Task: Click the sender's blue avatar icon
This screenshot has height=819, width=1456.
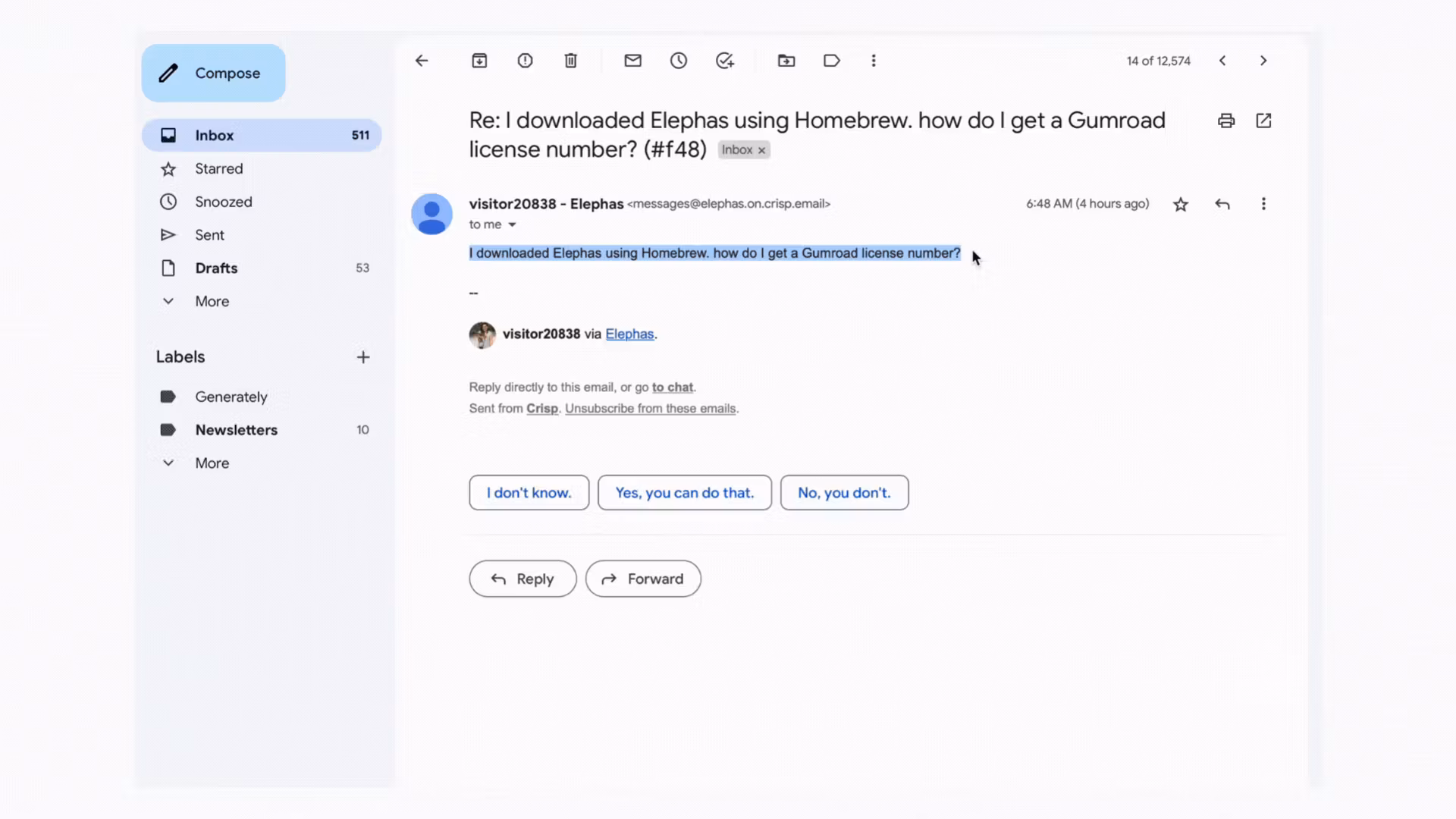Action: coord(431,214)
